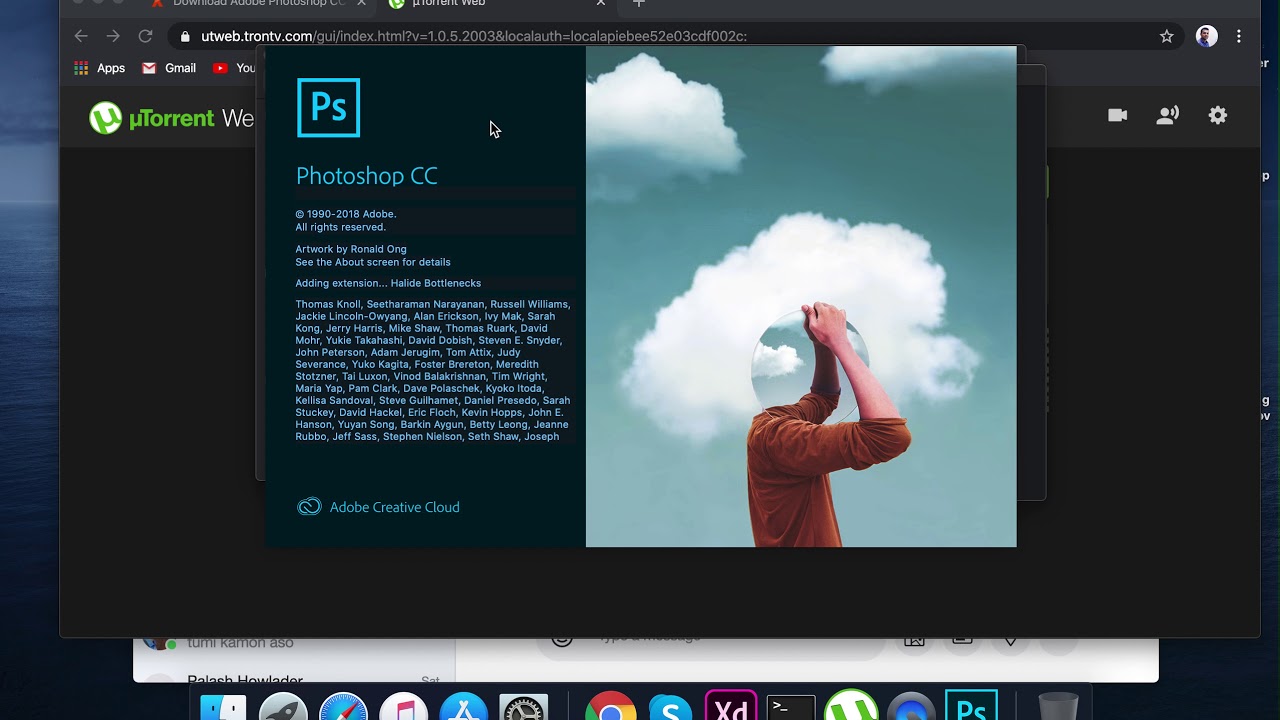Image resolution: width=1280 pixels, height=720 pixels.
Task: Click "Artwork by Ronald Ong" text
Action: point(351,249)
